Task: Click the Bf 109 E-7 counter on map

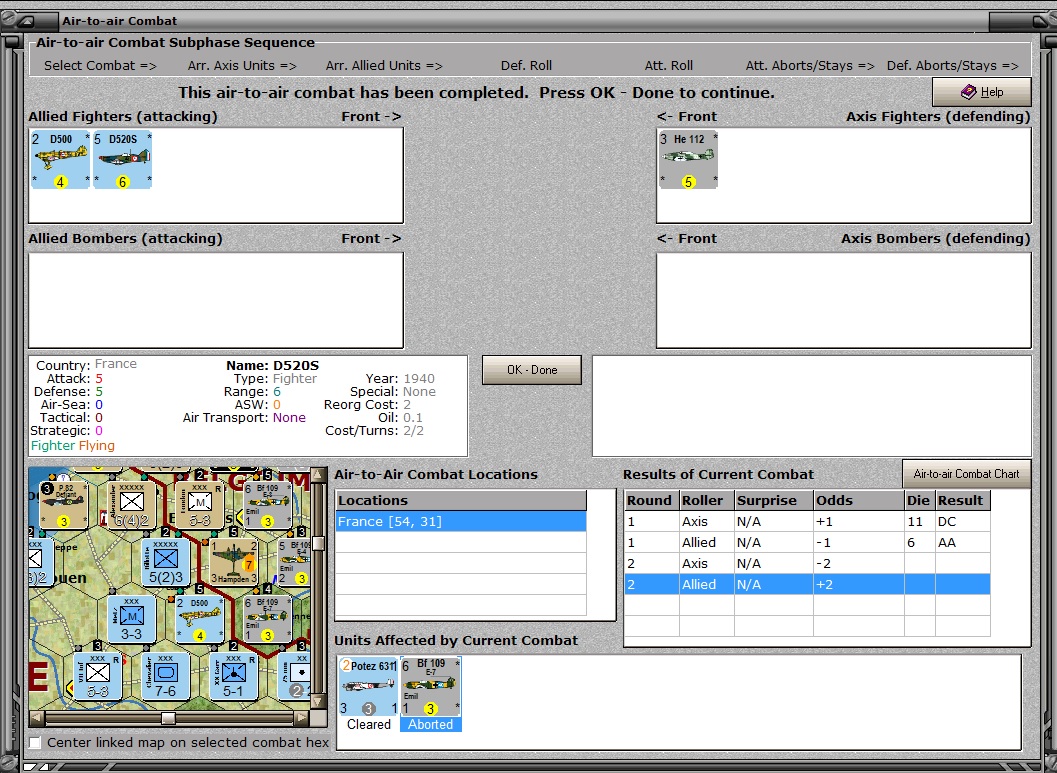Action: click(268, 619)
